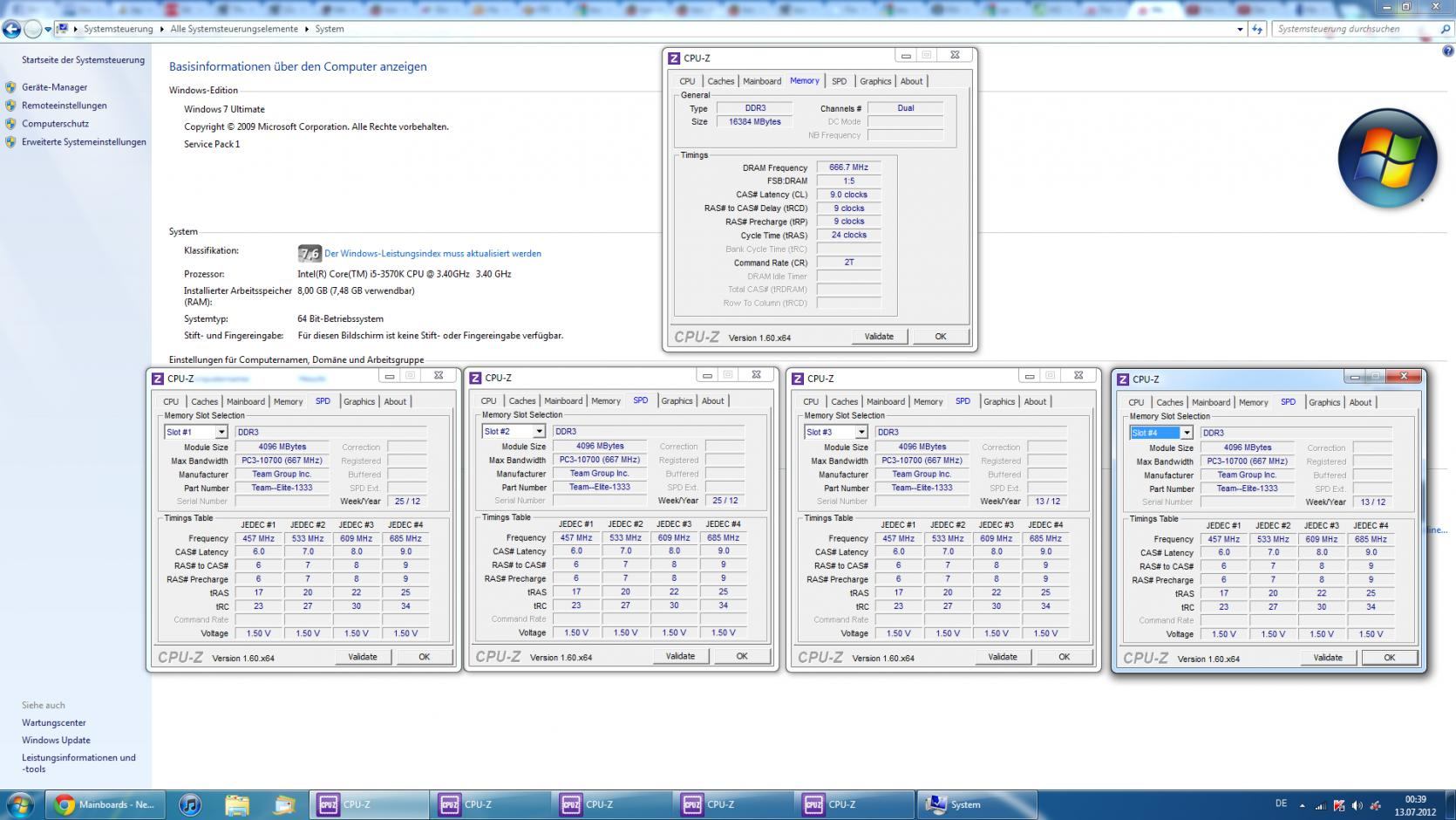1456x820 pixels.
Task: Click the shield icon beside Erweiterte Systemeinstellungen
Action: pyautogui.click(x=10, y=142)
